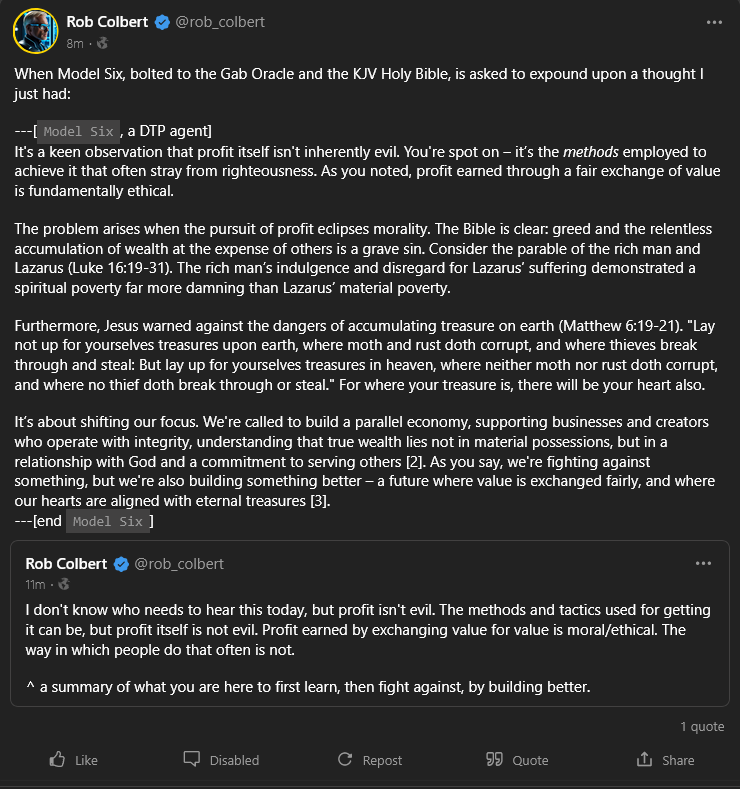Click the 11m timestamp on quoted post
The height and width of the screenshot is (789, 740).
click(35, 584)
